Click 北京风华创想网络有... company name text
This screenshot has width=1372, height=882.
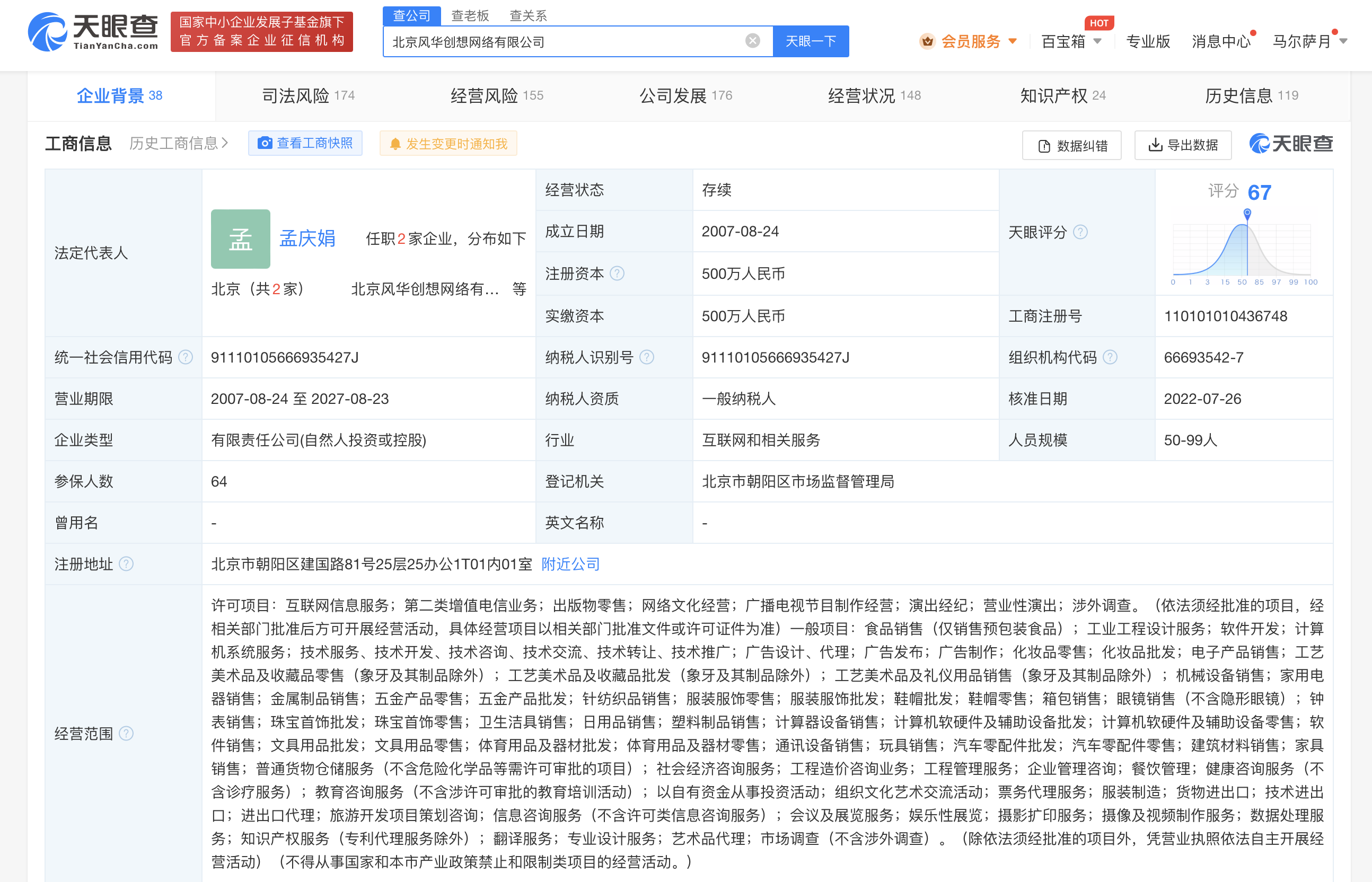pos(425,289)
